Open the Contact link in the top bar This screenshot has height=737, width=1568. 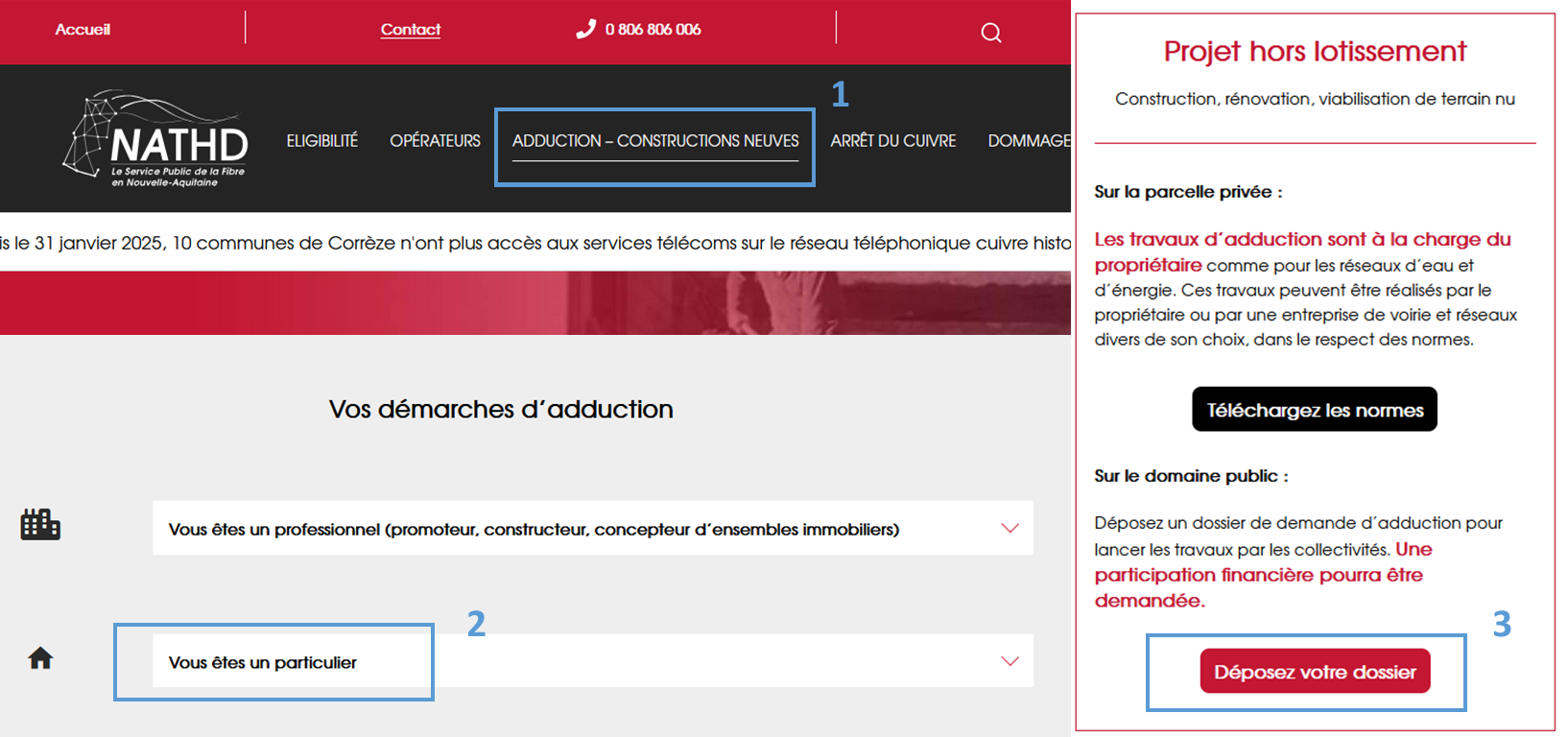coord(411,30)
